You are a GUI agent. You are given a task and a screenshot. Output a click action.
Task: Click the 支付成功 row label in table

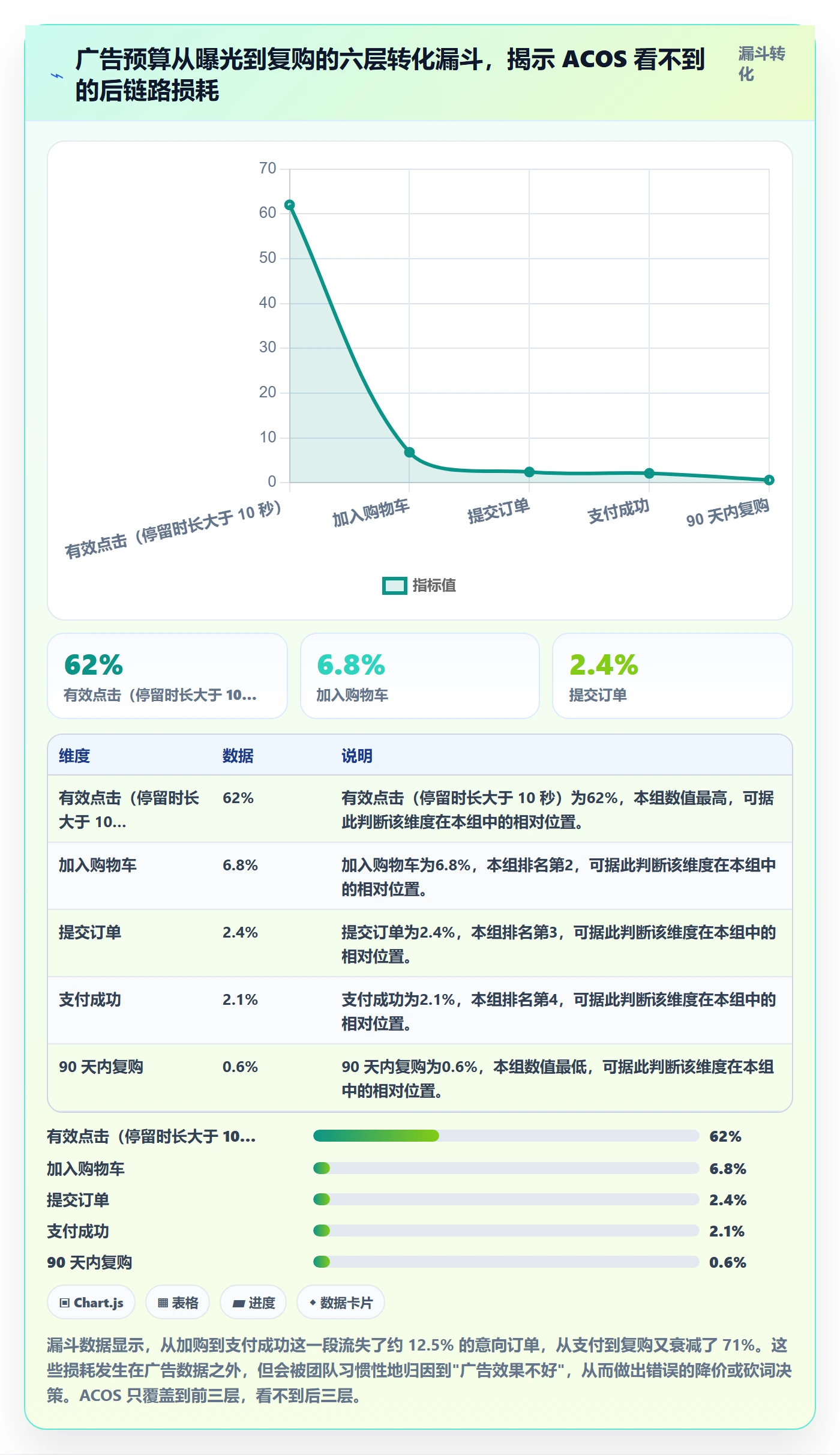pos(90,999)
